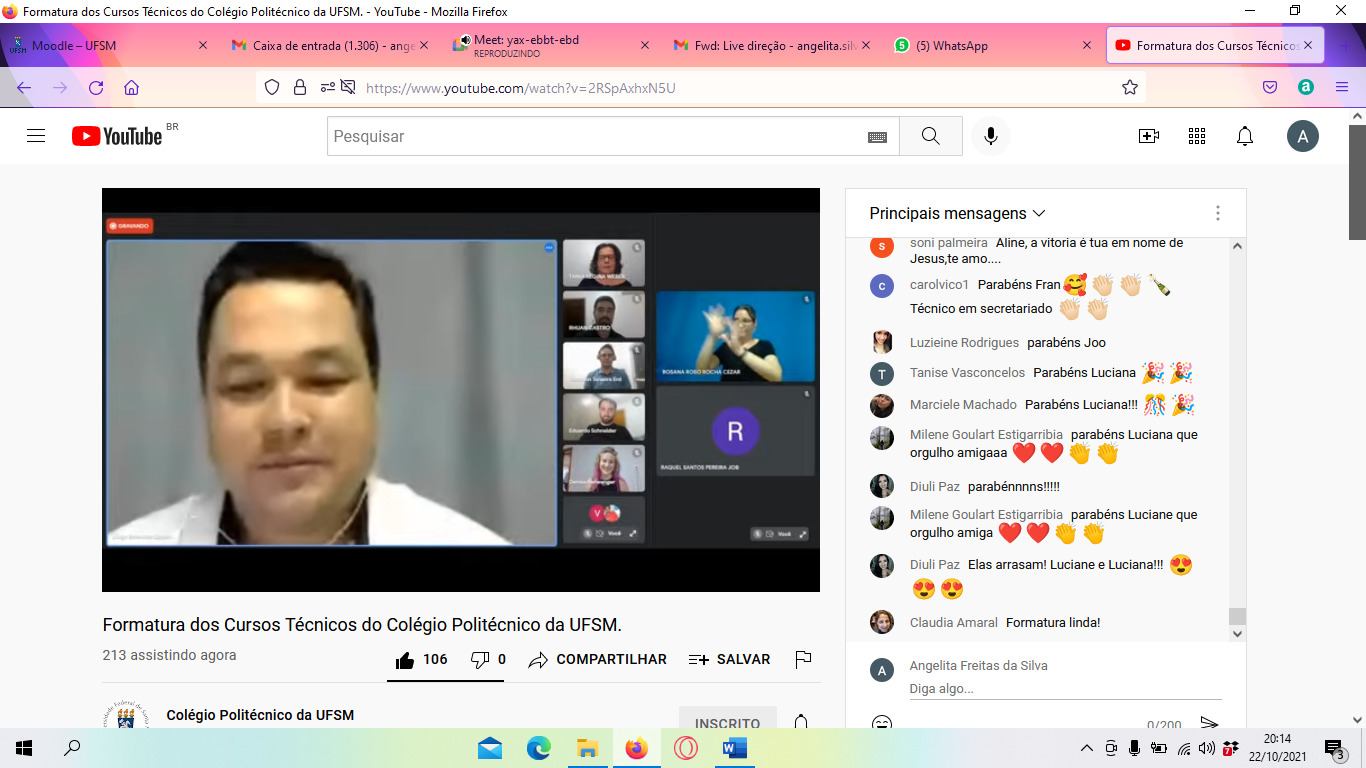Open live chat three-dot options menu
The width and height of the screenshot is (1366, 768).
pos(1217,213)
